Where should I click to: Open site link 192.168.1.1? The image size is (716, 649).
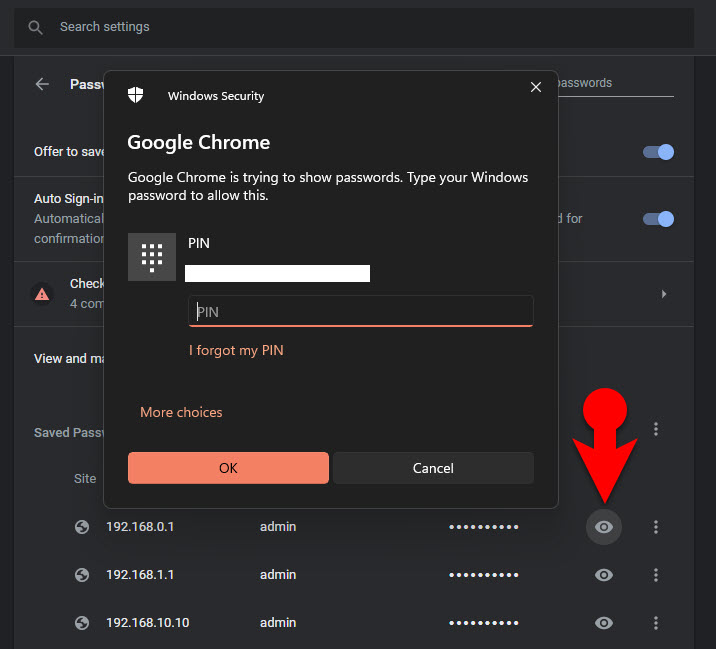(140, 575)
